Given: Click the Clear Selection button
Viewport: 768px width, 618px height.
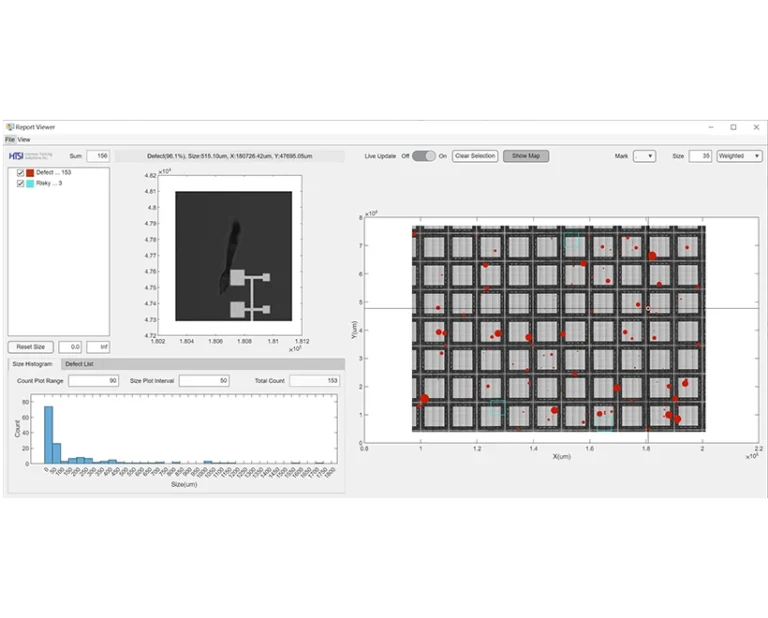Looking at the screenshot, I should pos(475,156).
